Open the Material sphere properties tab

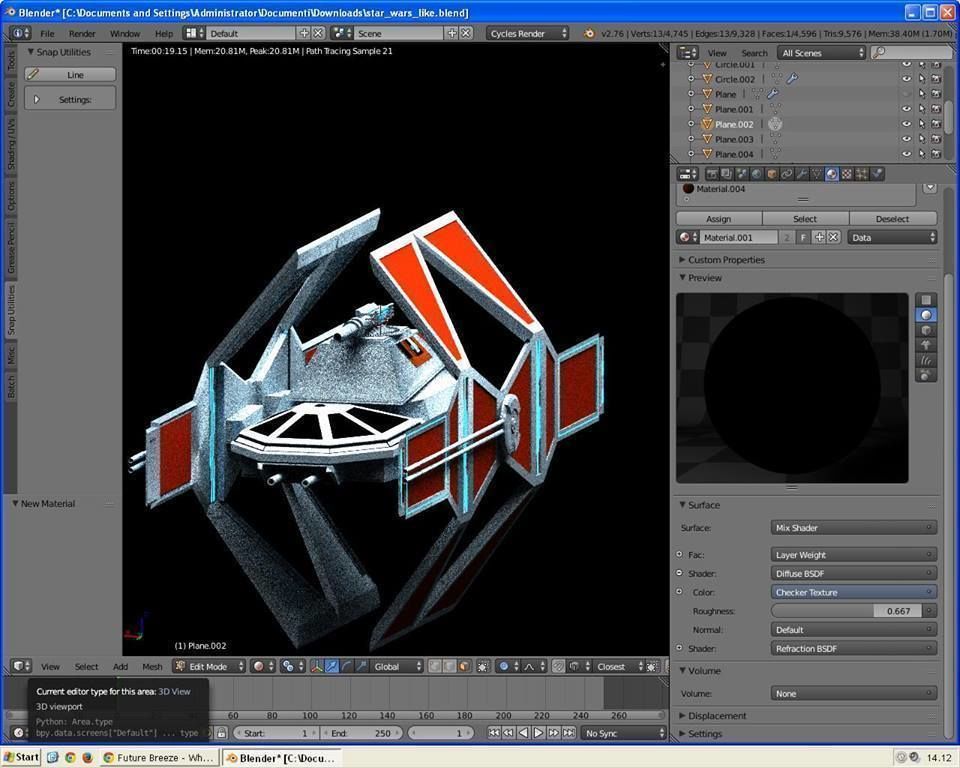831,175
